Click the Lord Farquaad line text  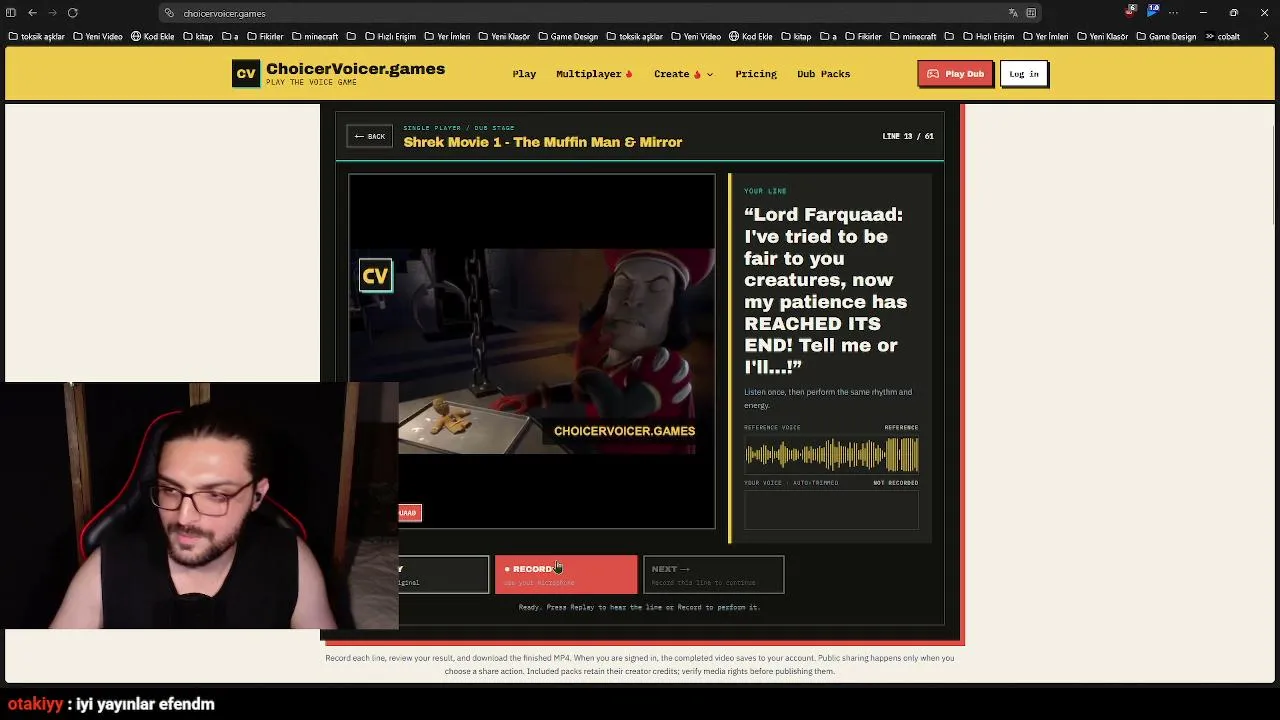pos(826,291)
